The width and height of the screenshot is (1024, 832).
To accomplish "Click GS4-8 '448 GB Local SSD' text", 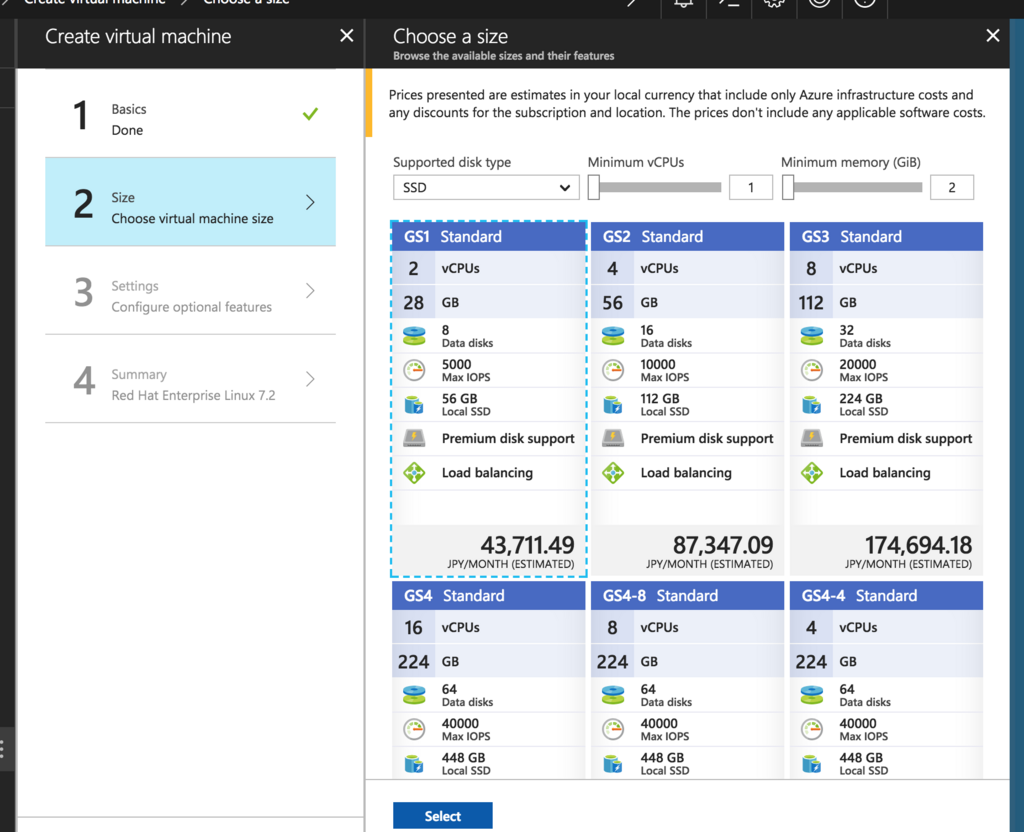I will [x=665, y=763].
